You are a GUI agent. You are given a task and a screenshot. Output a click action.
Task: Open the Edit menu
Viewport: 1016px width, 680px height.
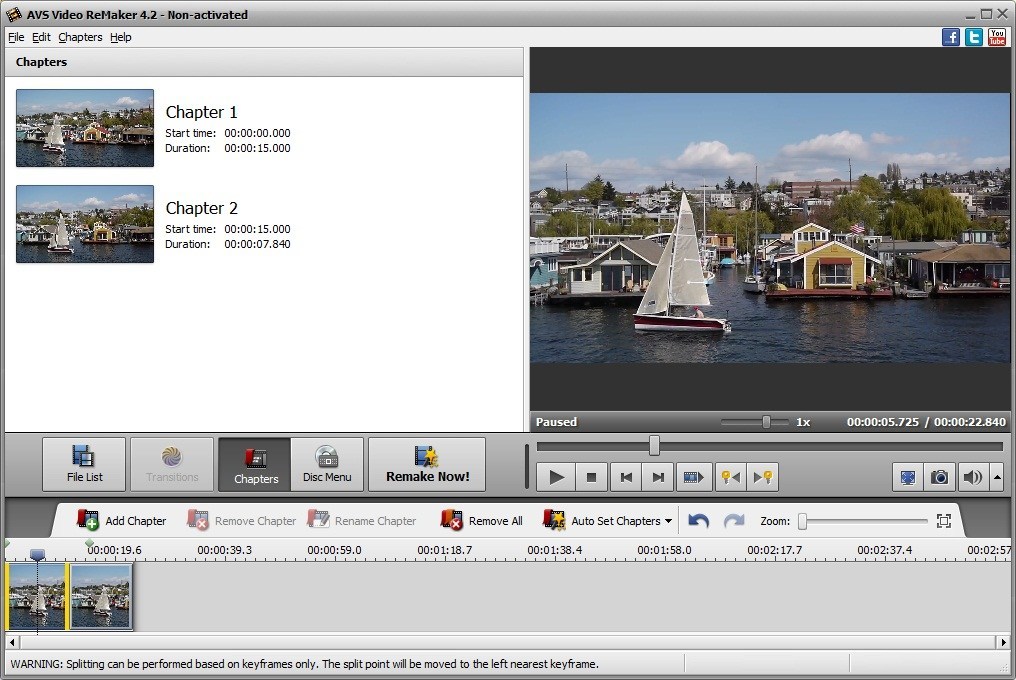(x=41, y=37)
